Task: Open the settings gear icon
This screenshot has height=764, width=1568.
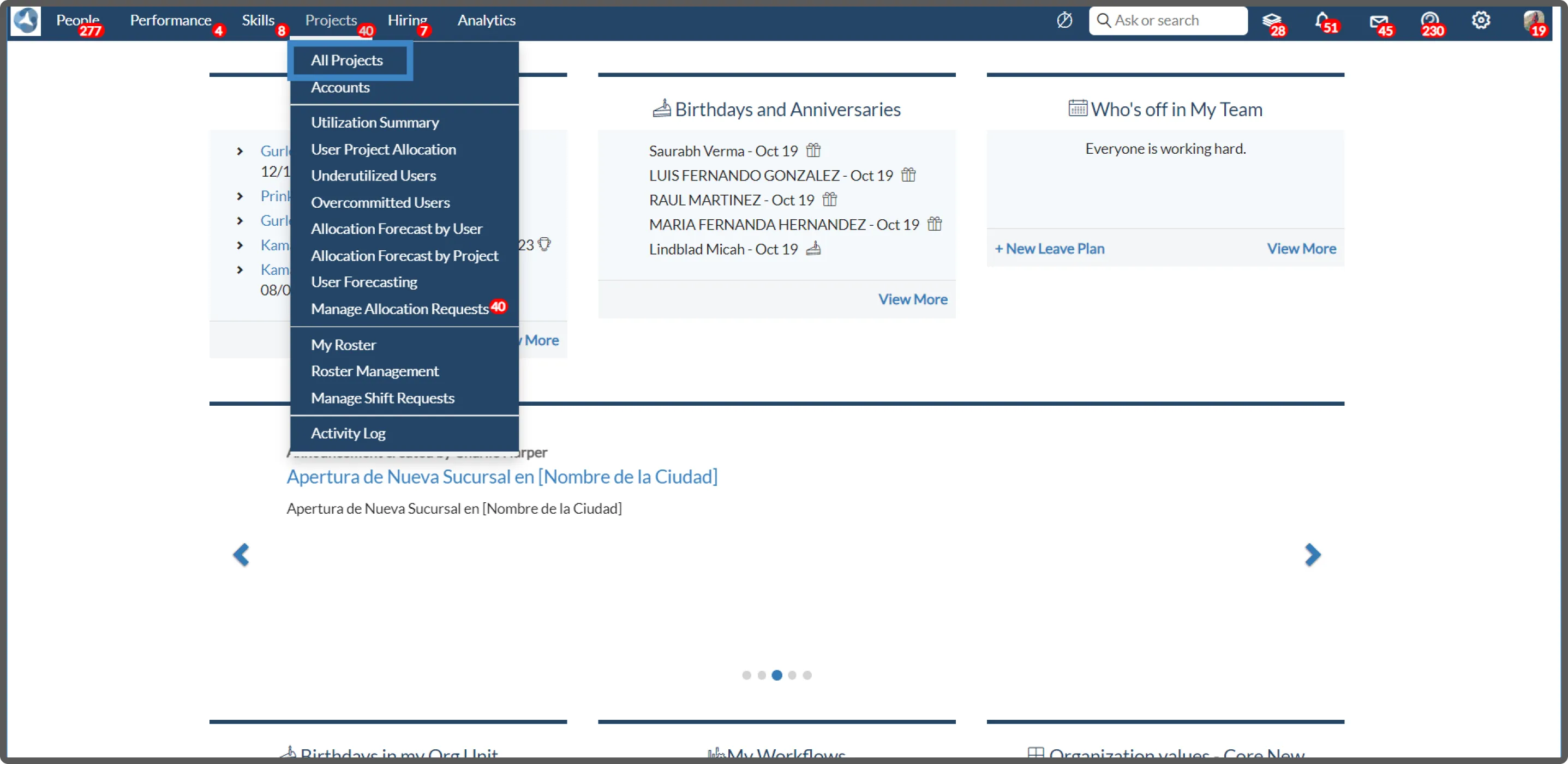Action: pyautogui.click(x=1480, y=21)
